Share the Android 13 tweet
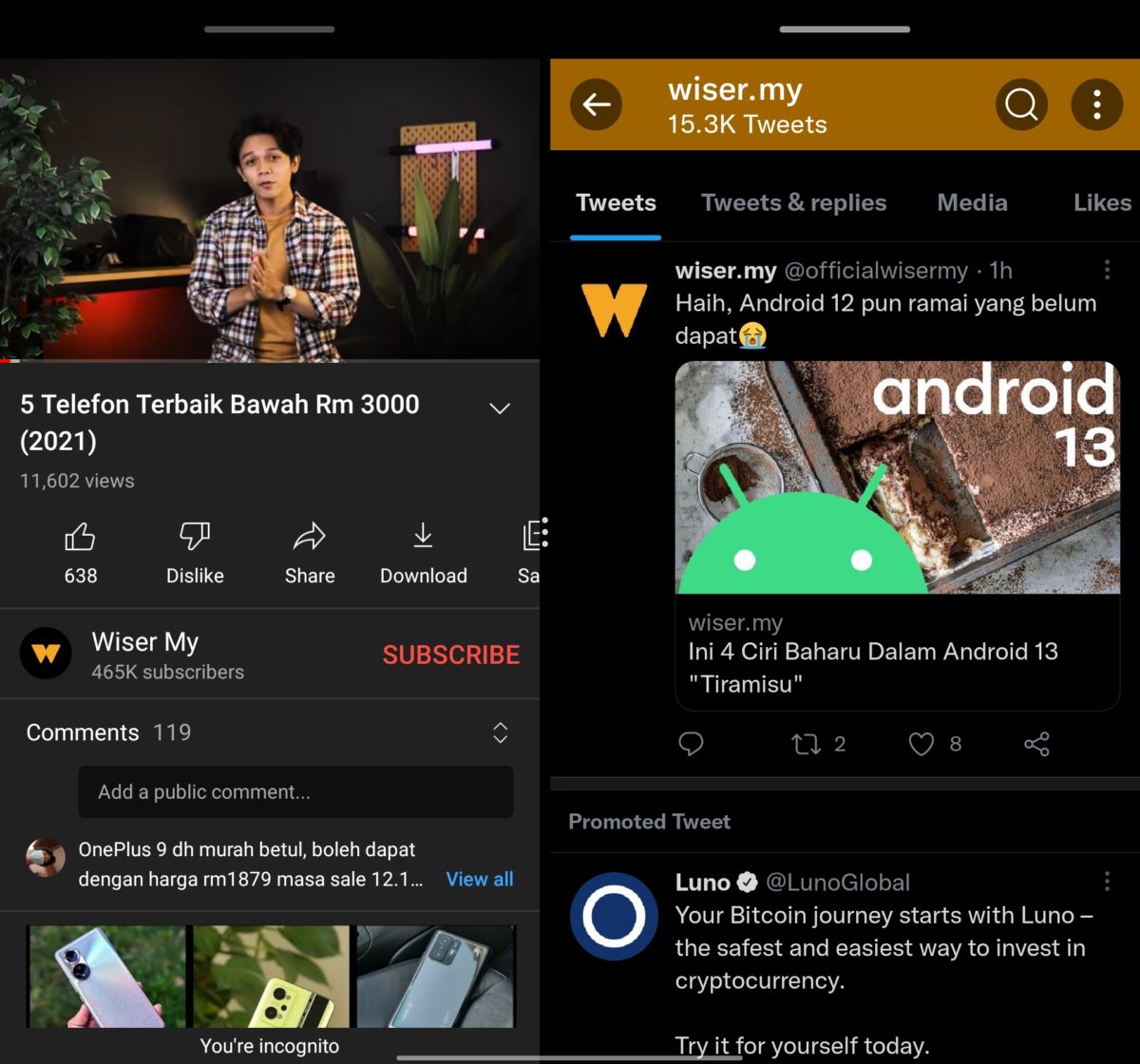Image resolution: width=1140 pixels, height=1064 pixels. tap(1036, 744)
